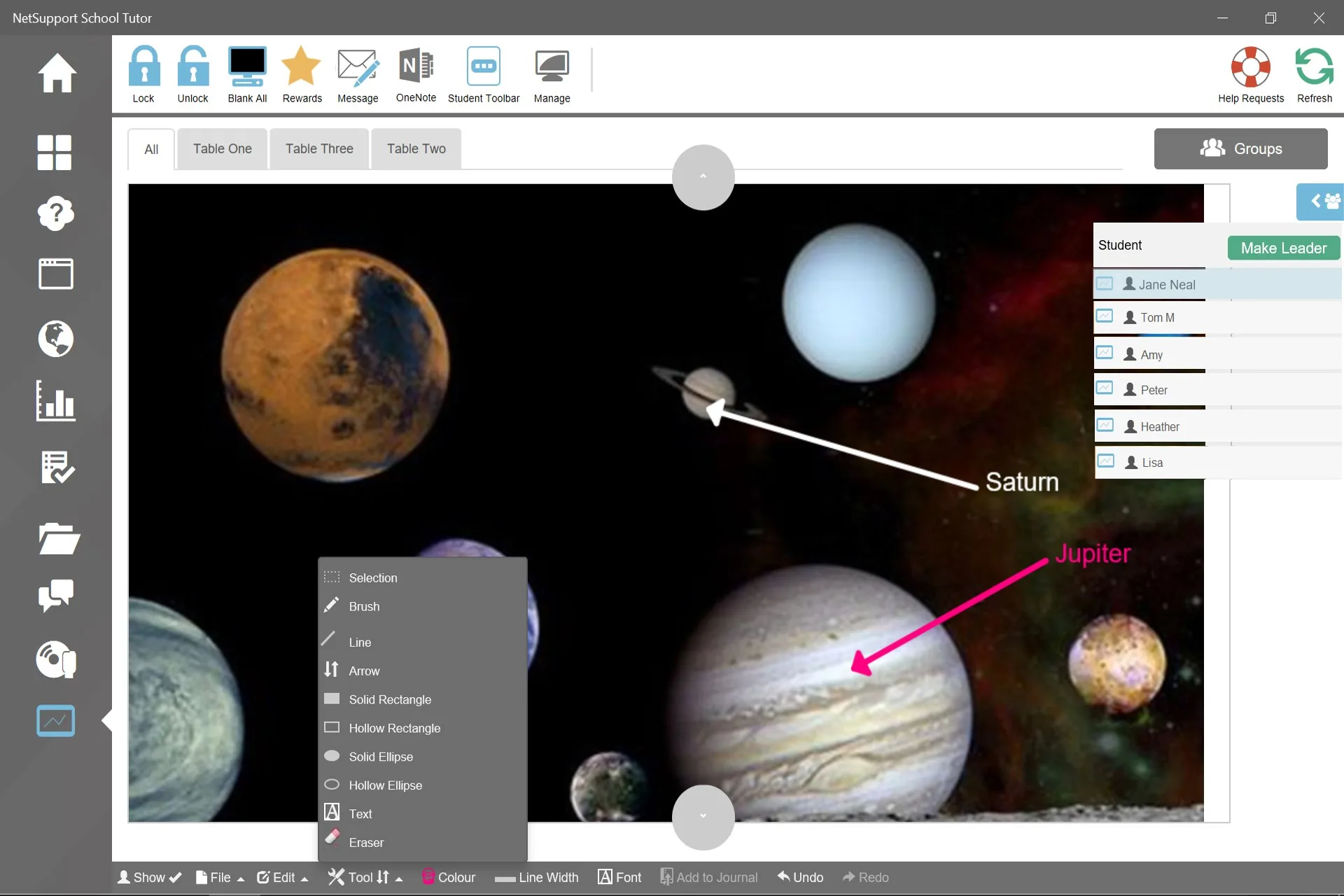The image size is (1344, 896).
Task: Choose Solid Ellipse from the menu
Action: (x=422, y=757)
